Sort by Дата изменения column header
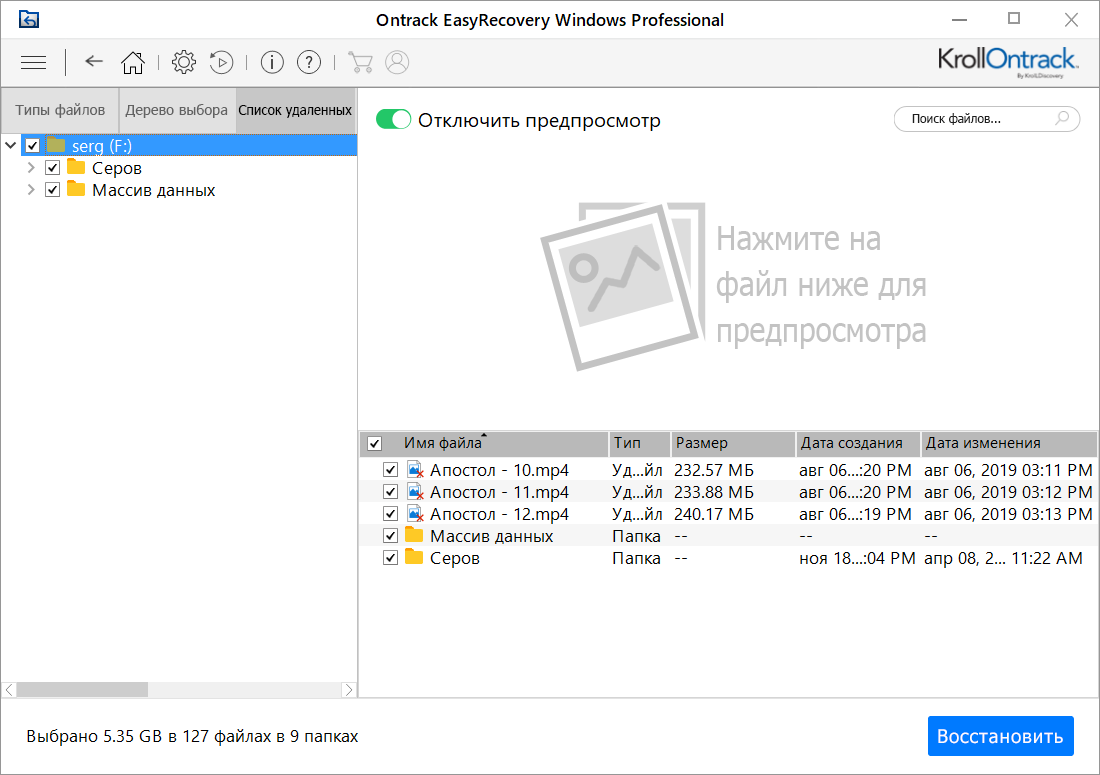The height and width of the screenshot is (775, 1100). pyautogui.click(x=1009, y=443)
